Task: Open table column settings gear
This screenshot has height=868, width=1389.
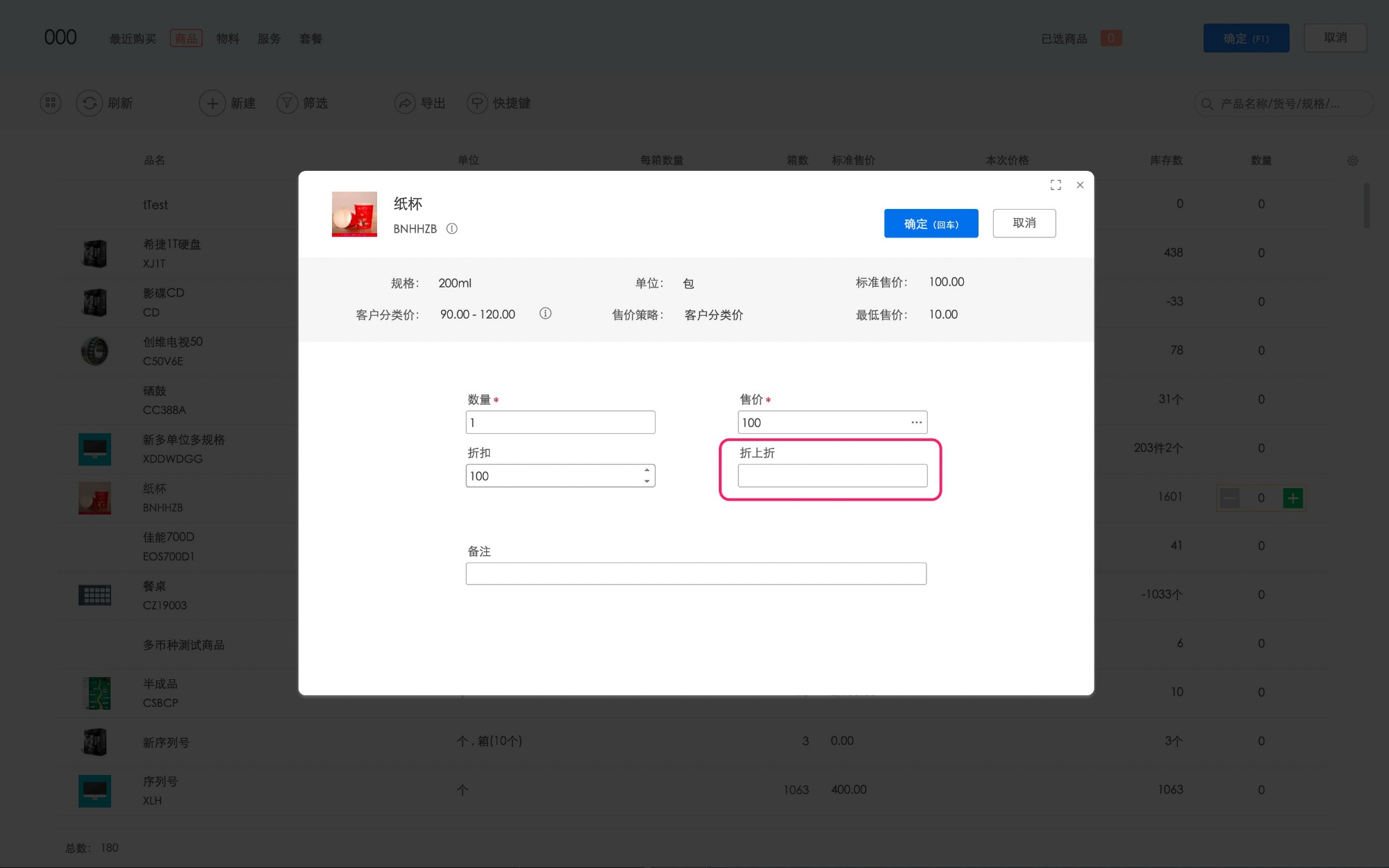Action: click(x=1352, y=160)
